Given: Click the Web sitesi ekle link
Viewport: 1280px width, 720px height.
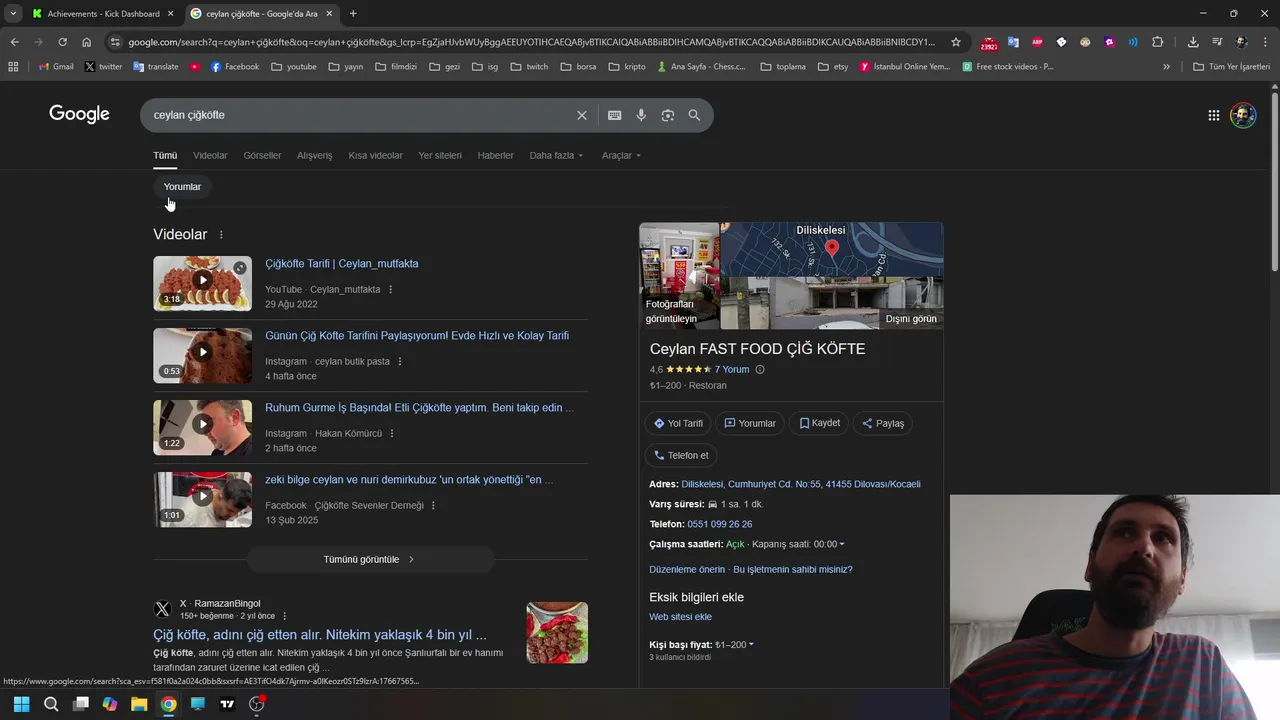Looking at the screenshot, I should coord(680,617).
